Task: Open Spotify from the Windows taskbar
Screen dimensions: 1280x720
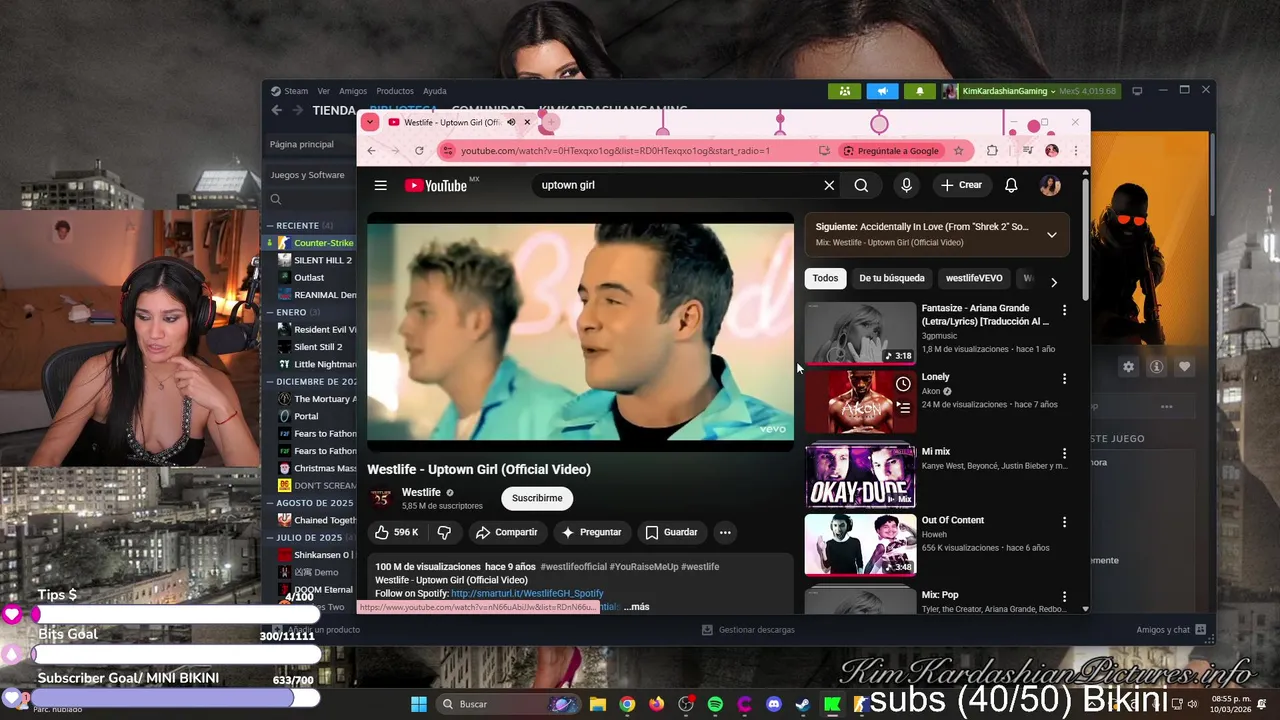Action: point(715,704)
